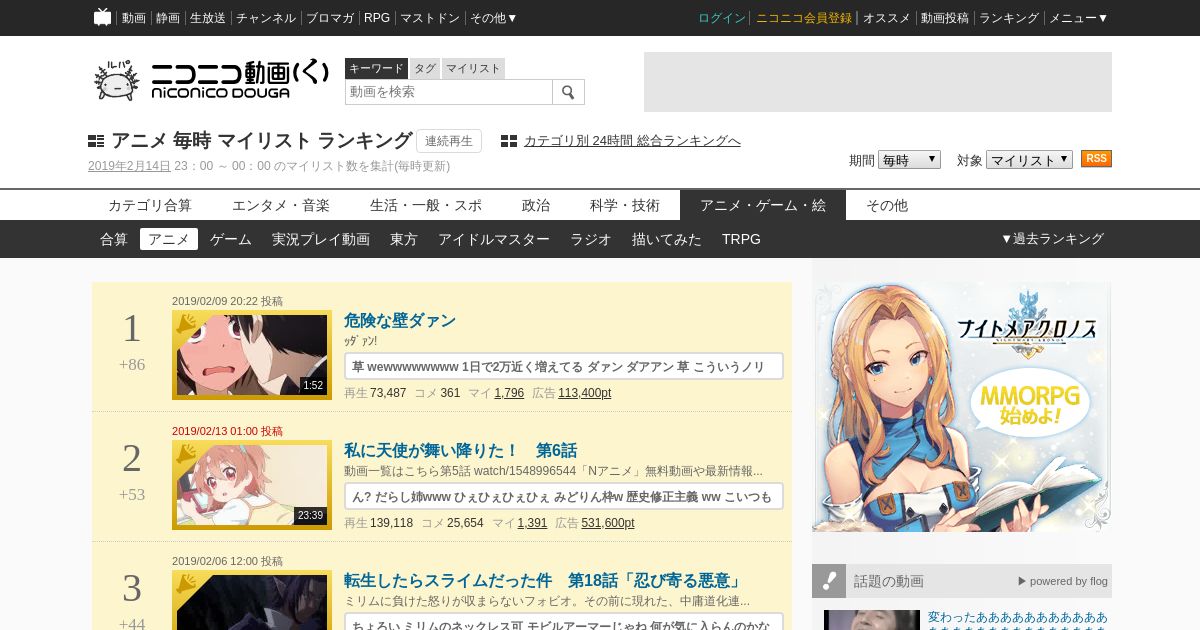The width and height of the screenshot is (1200, 630).
Task: Click the 1,796 マイ count link
Action: [x=509, y=393]
